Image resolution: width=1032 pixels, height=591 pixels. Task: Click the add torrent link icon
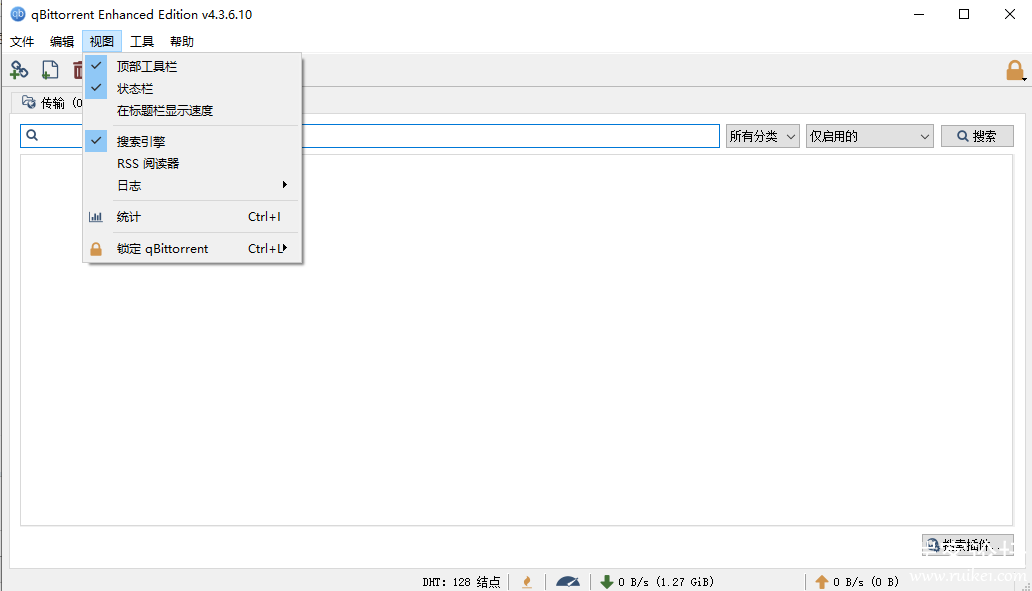[x=19, y=70]
